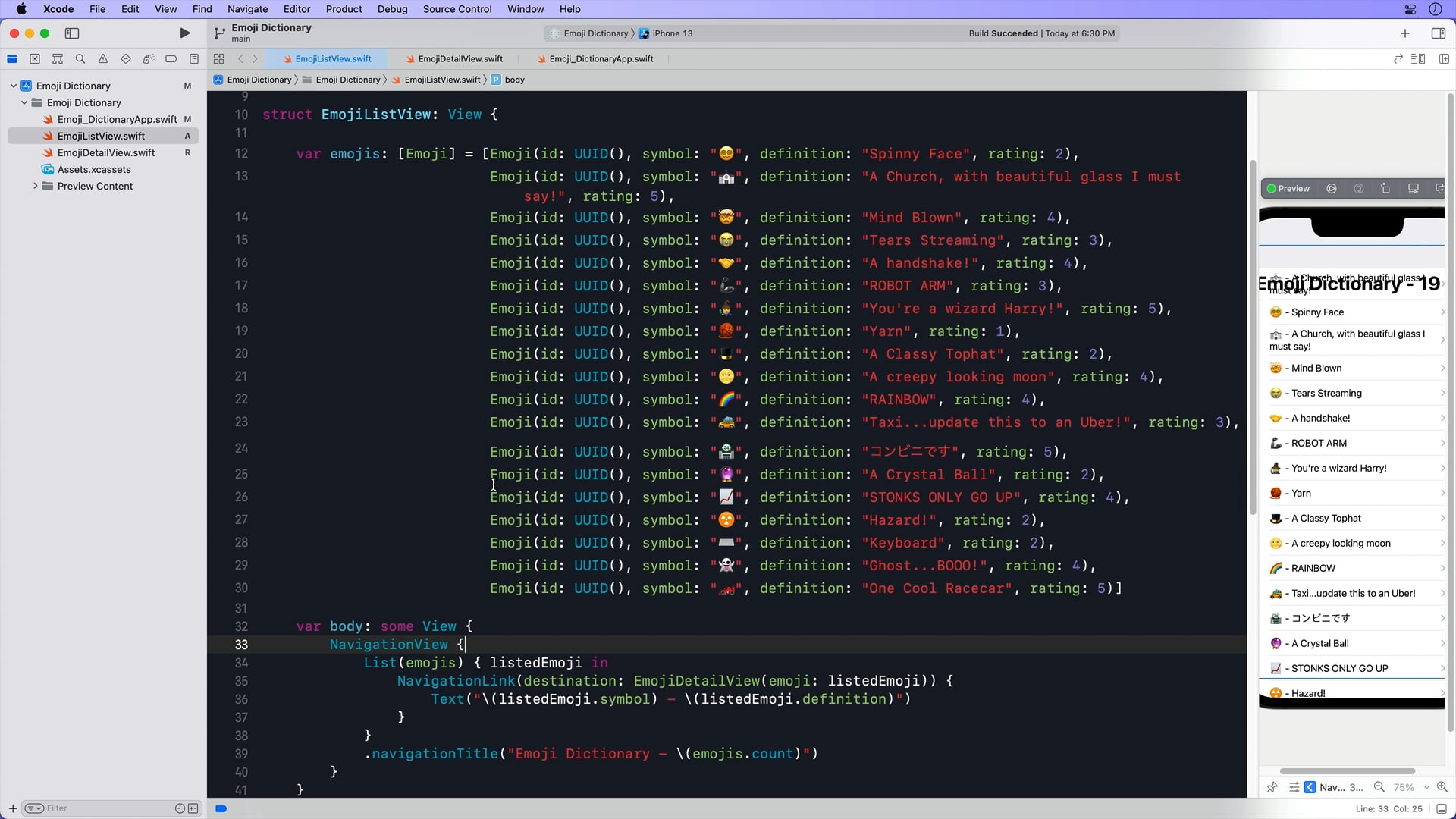Open the Report navigator

pos(194,59)
